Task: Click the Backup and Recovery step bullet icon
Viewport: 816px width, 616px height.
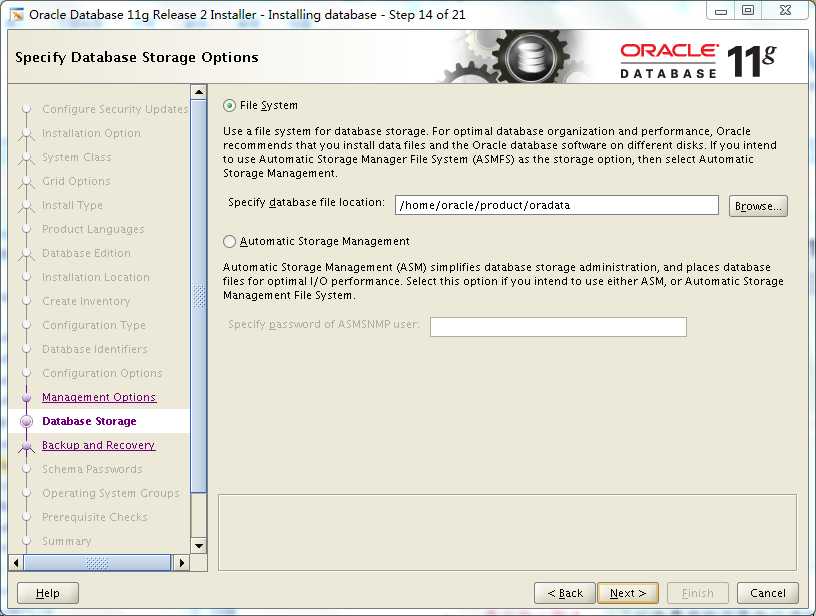Action: coord(26,446)
